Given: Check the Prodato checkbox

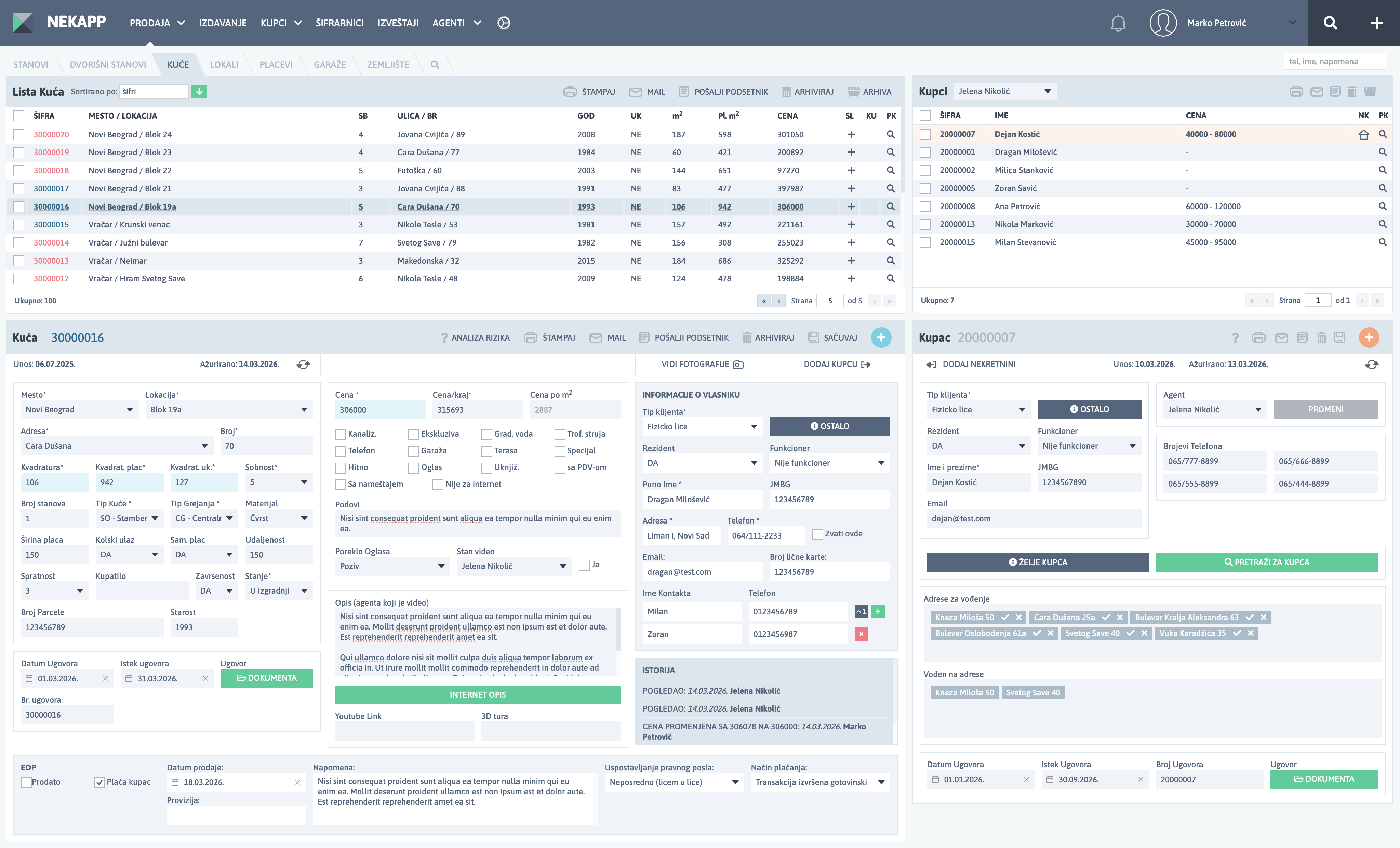Looking at the screenshot, I should point(26,783).
